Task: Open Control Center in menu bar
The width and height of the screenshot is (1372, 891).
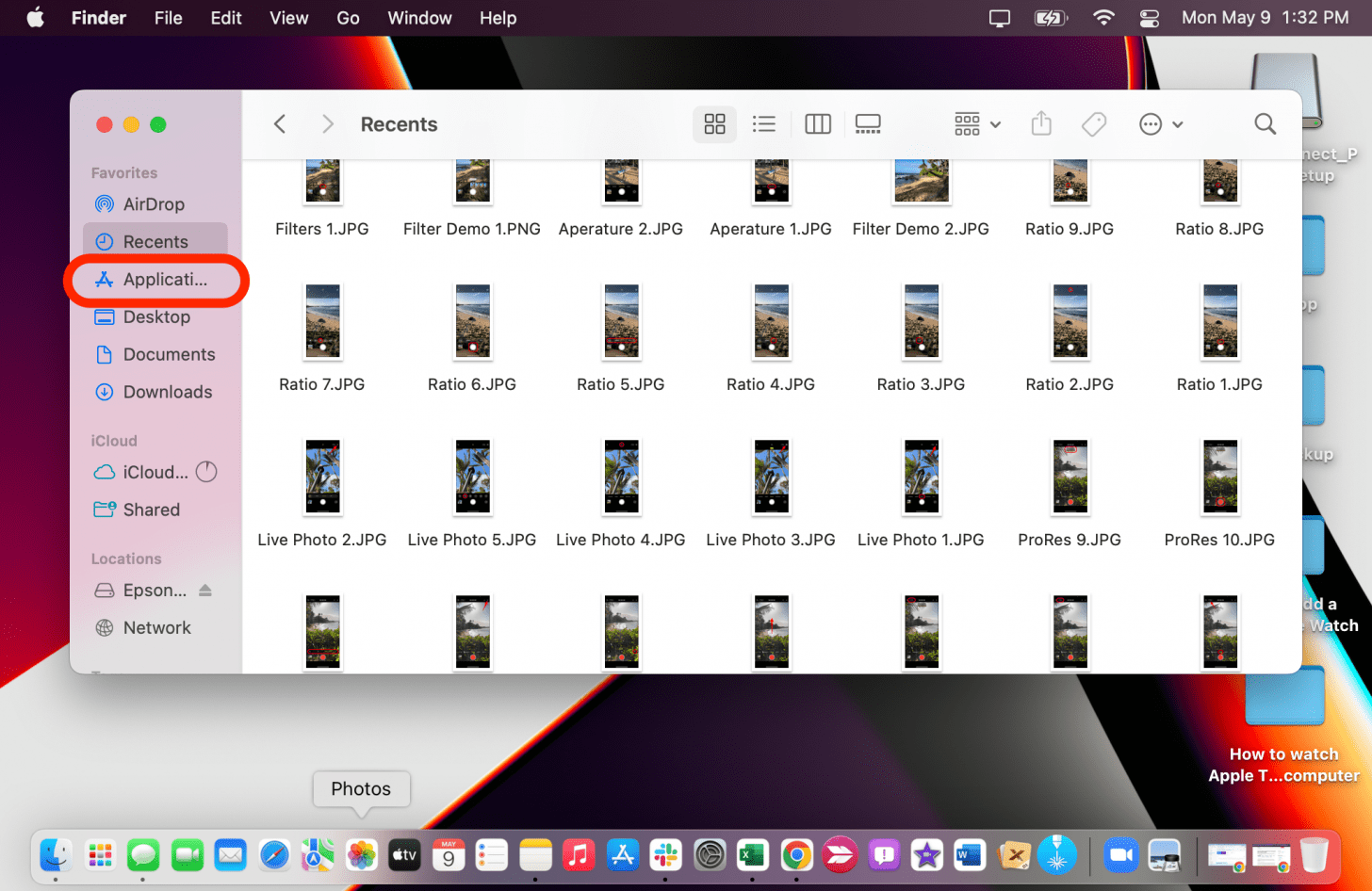Action: (x=1150, y=18)
